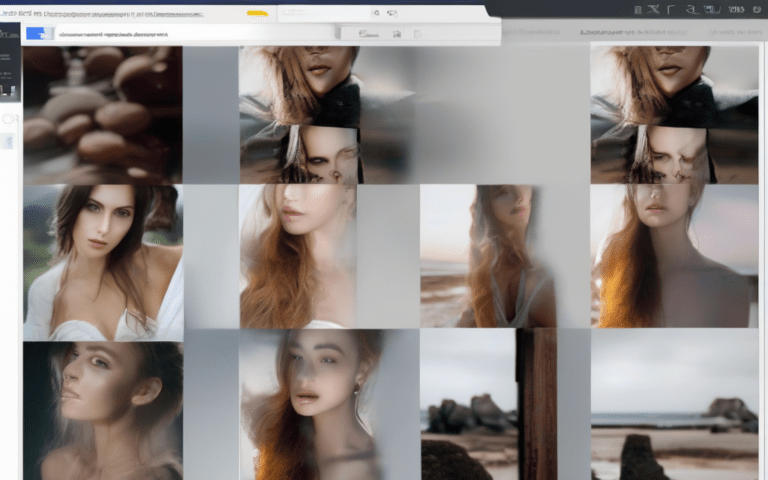
Task: Click the icon right of the search magnifier
Action: pos(391,13)
